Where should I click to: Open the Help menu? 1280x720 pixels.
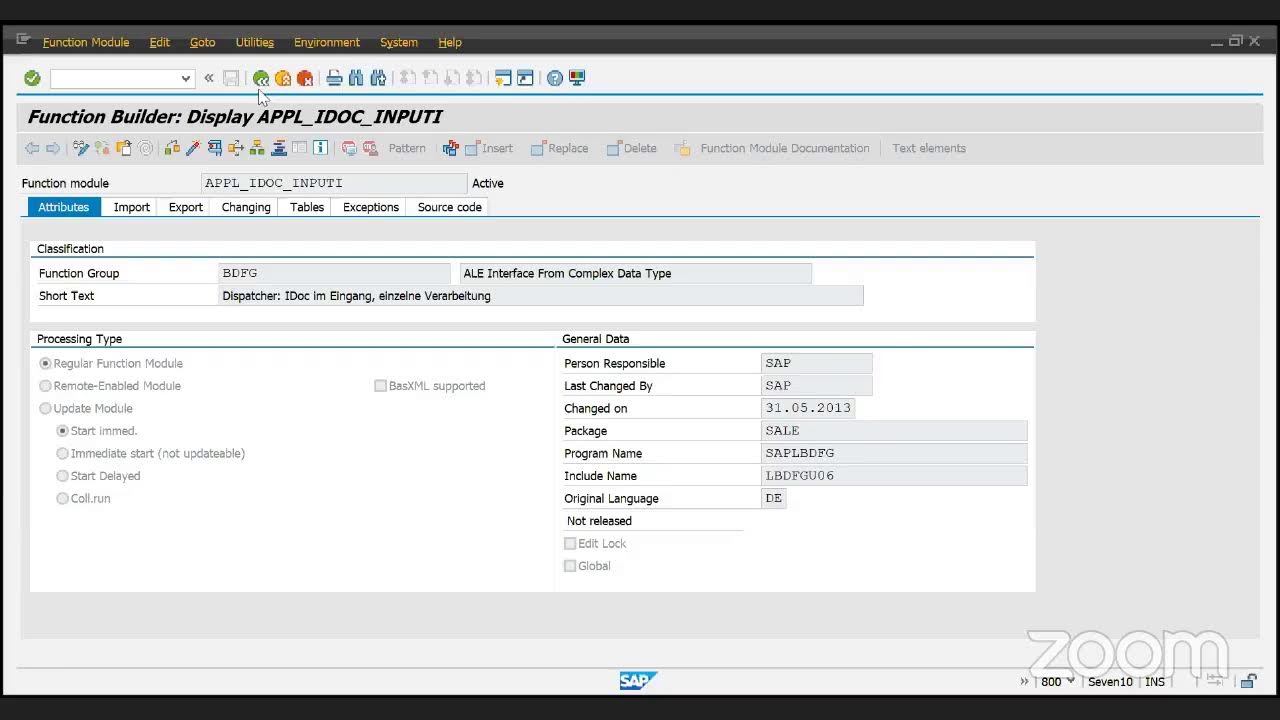(x=450, y=42)
